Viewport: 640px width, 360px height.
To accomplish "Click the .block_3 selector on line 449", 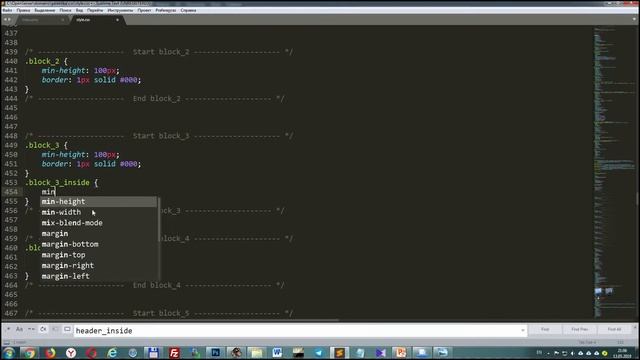I will click(x=42, y=145).
